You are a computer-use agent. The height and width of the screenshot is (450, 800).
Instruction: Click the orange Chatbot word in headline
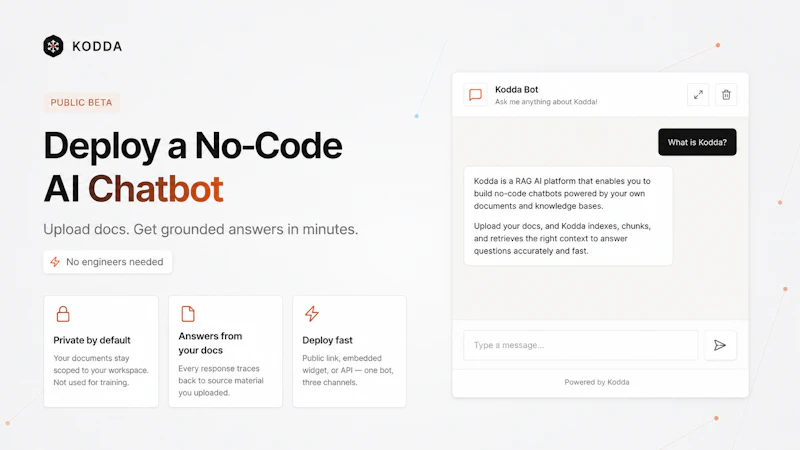point(156,189)
